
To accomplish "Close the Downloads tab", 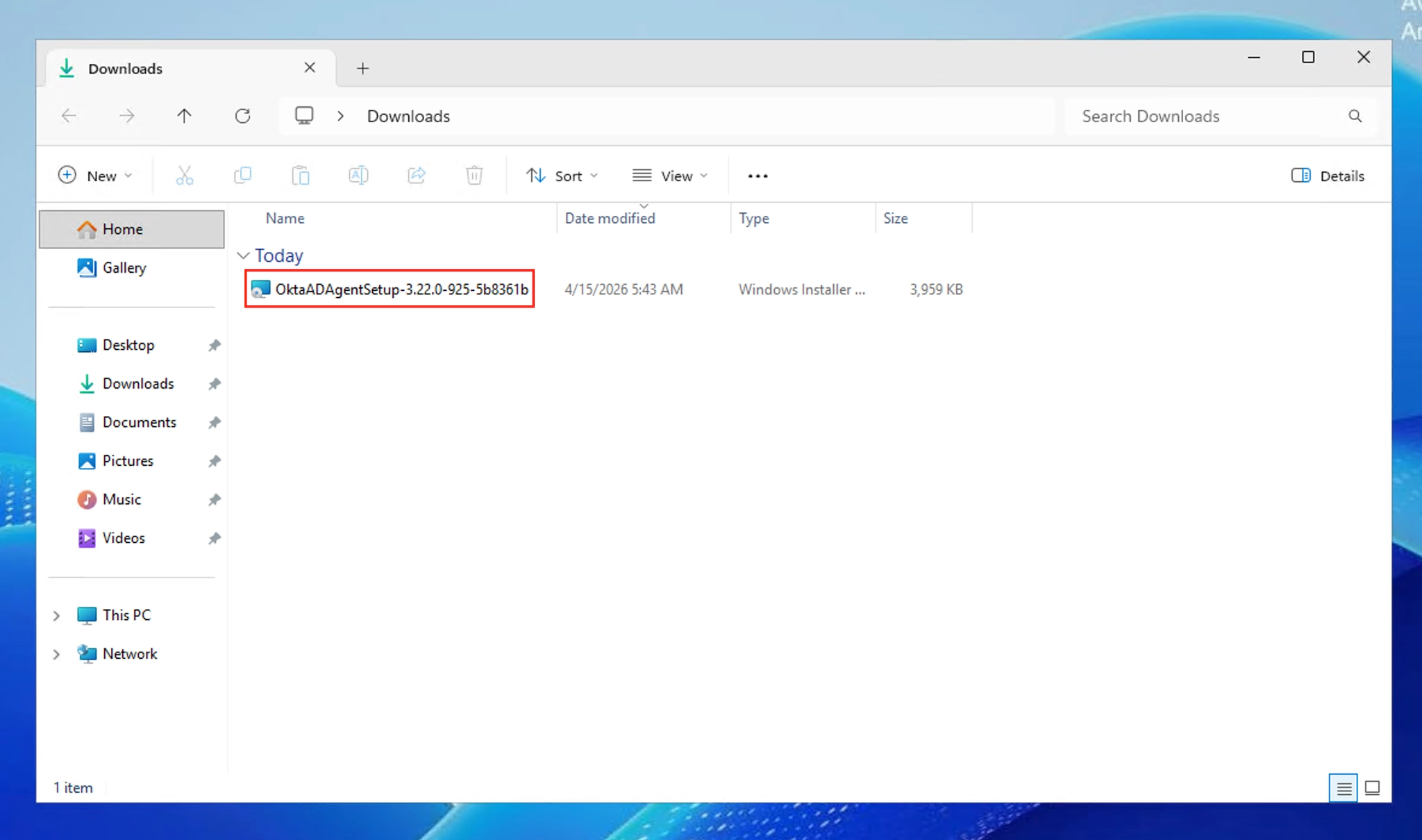I will coord(310,67).
